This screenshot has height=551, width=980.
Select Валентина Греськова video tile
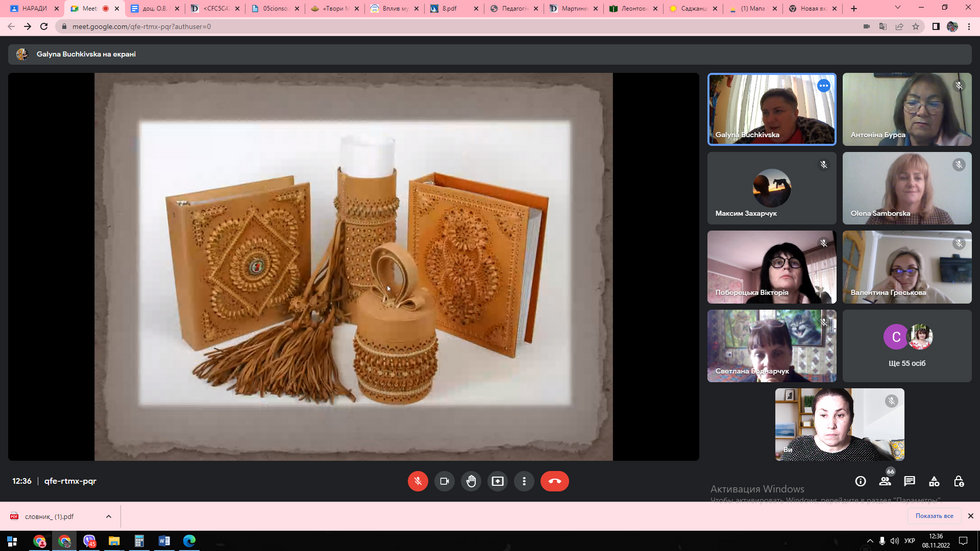click(907, 267)
